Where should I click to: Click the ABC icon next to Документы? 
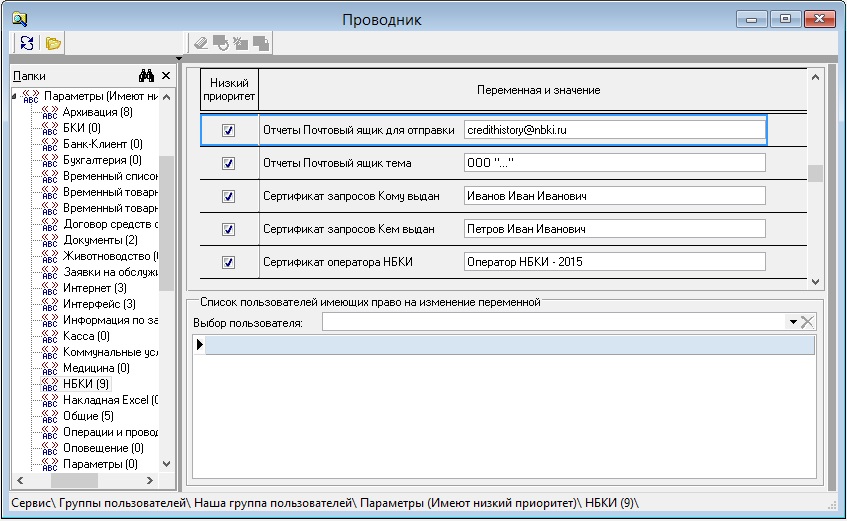[50, 241]
